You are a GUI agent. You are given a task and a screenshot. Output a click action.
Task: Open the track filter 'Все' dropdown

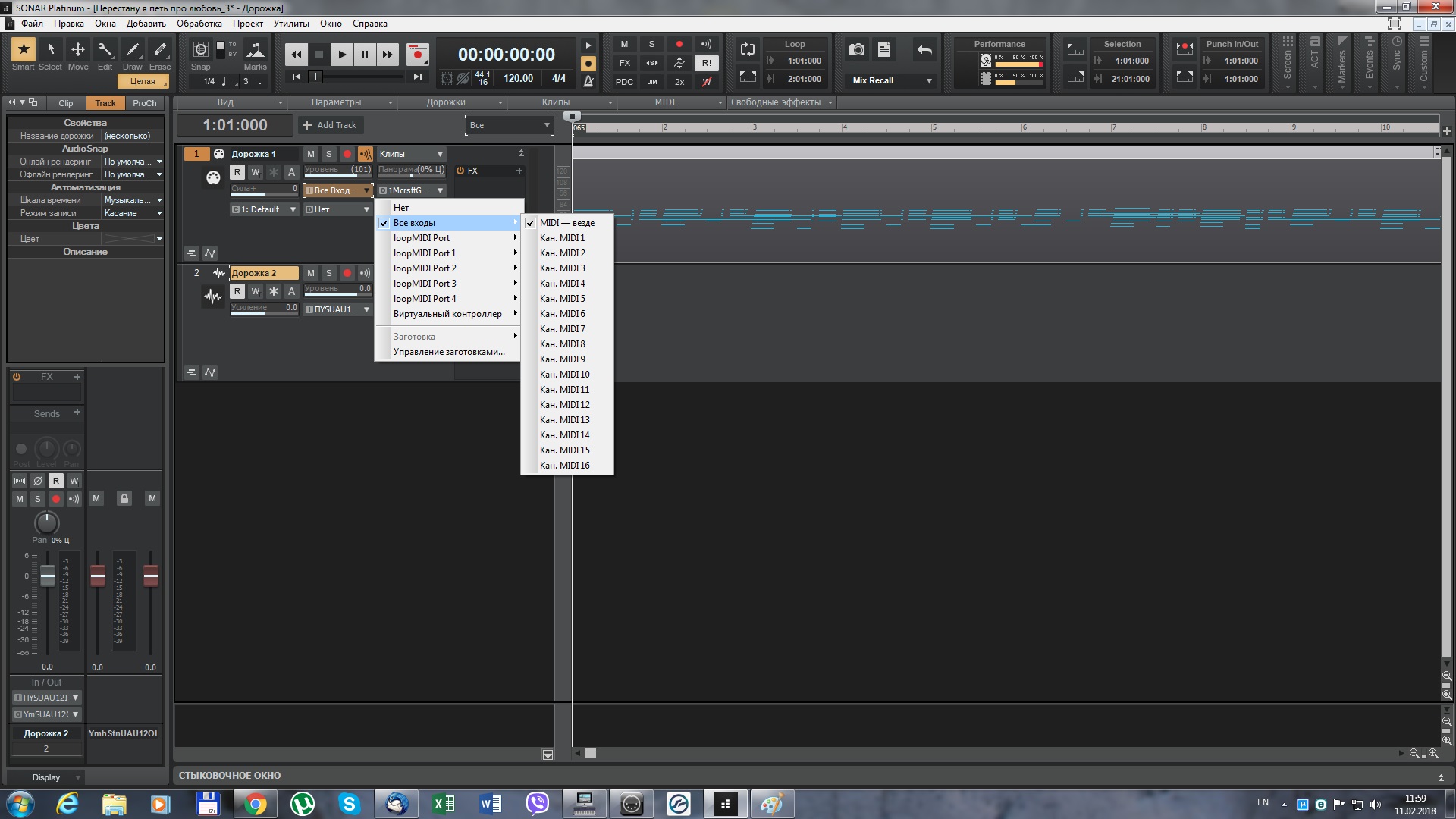click(x=546, y=125)
